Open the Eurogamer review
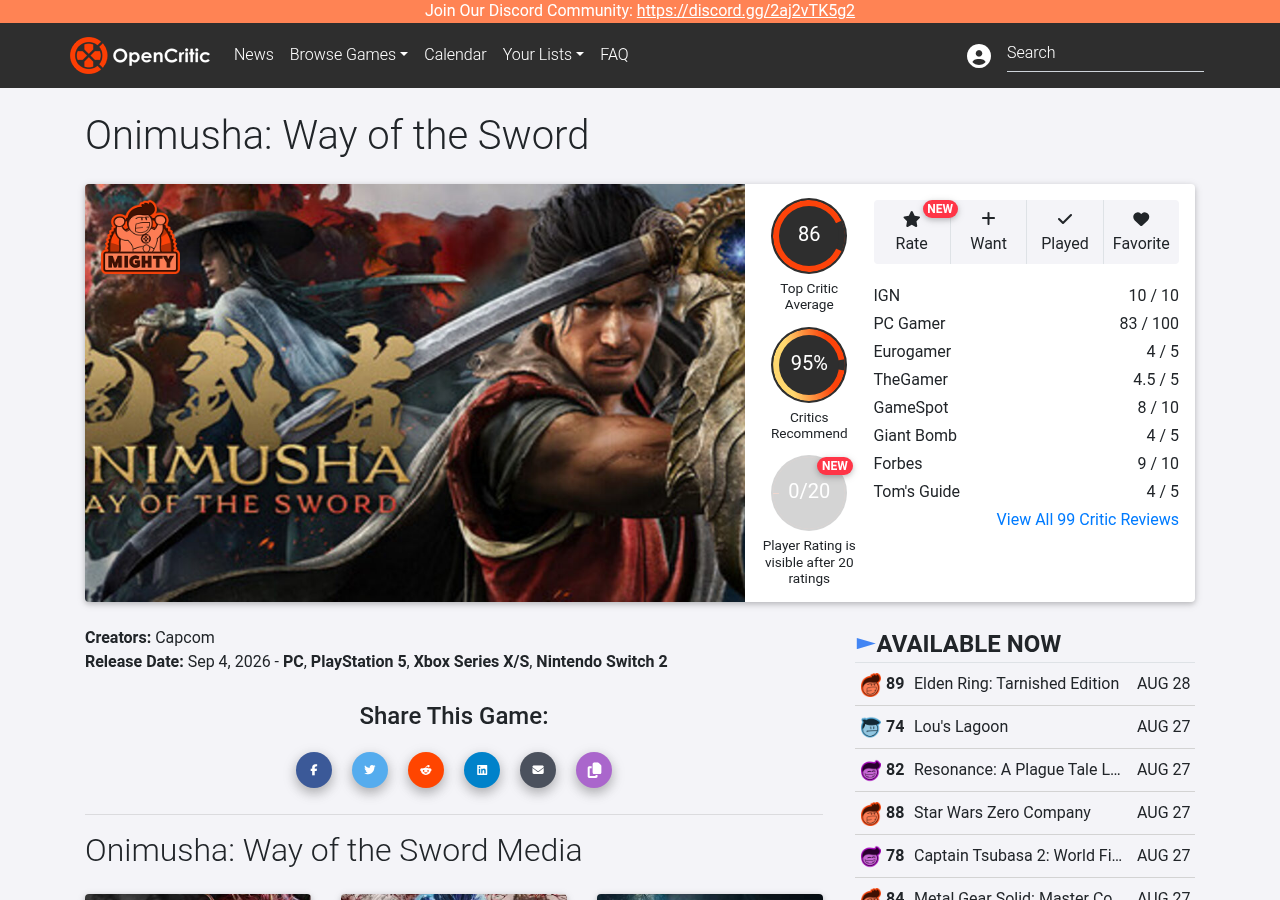 pyautogui.click(x=1026, y=352)
